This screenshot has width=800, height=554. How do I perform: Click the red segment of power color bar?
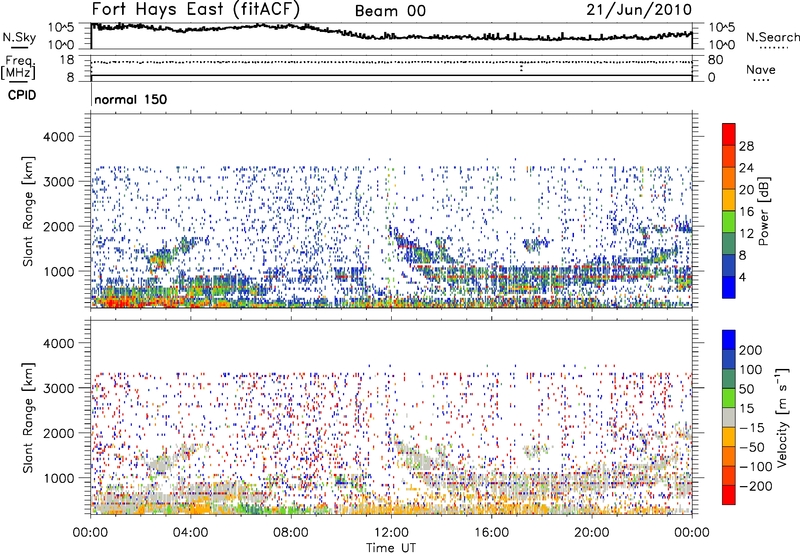(x=729, y=134)
